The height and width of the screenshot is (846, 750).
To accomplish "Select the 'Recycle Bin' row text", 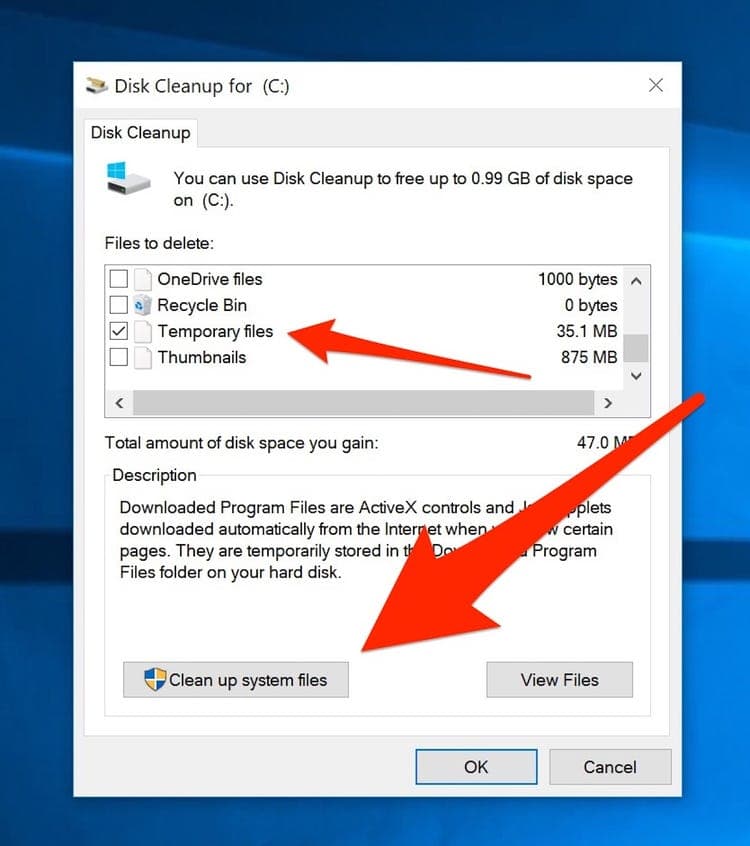I will tap(202, 305).
